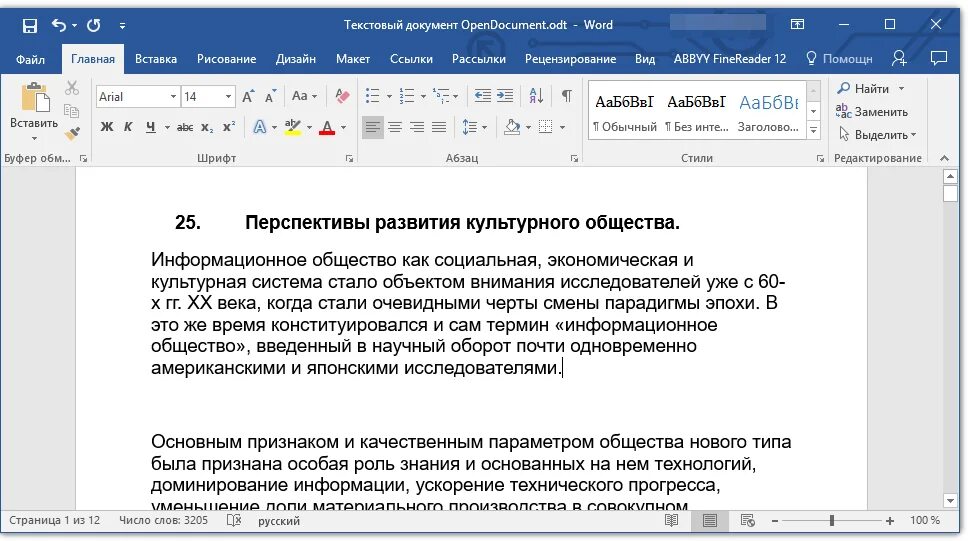This screenshot has width=968, height=541.
Task: Apply the yellow text highlight color
Action: pyautogui.click(x=293, y=127)
